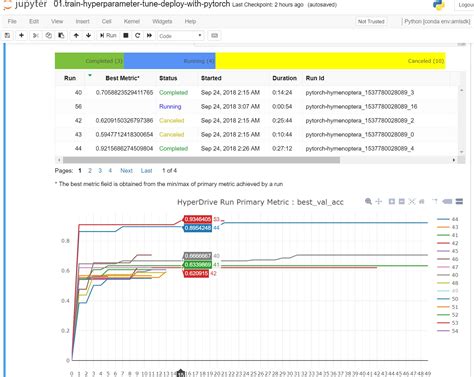Save notebook with the floppy disk icon

[7, 35]
